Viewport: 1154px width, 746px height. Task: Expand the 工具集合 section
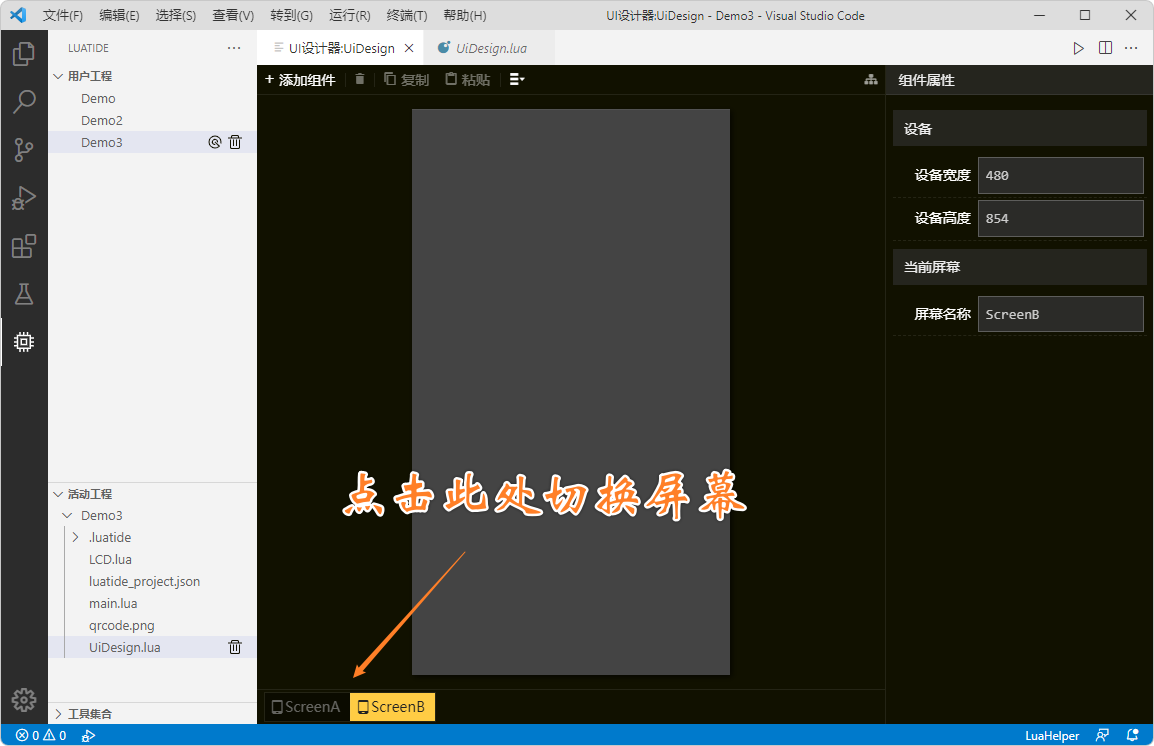point(58,714)
